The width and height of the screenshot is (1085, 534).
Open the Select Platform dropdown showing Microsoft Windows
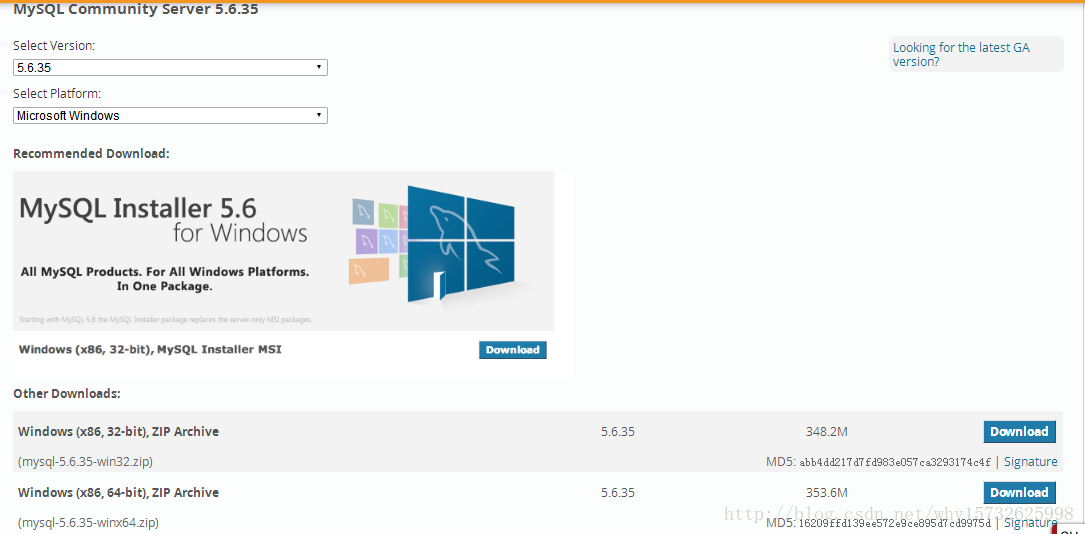coord(170,116)
